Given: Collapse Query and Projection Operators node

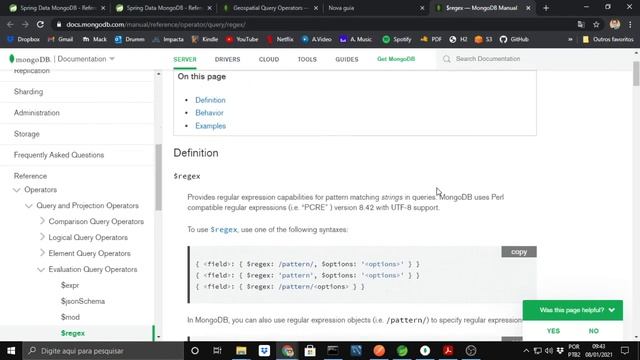Looking at the screenshot, I should [29, 206].
